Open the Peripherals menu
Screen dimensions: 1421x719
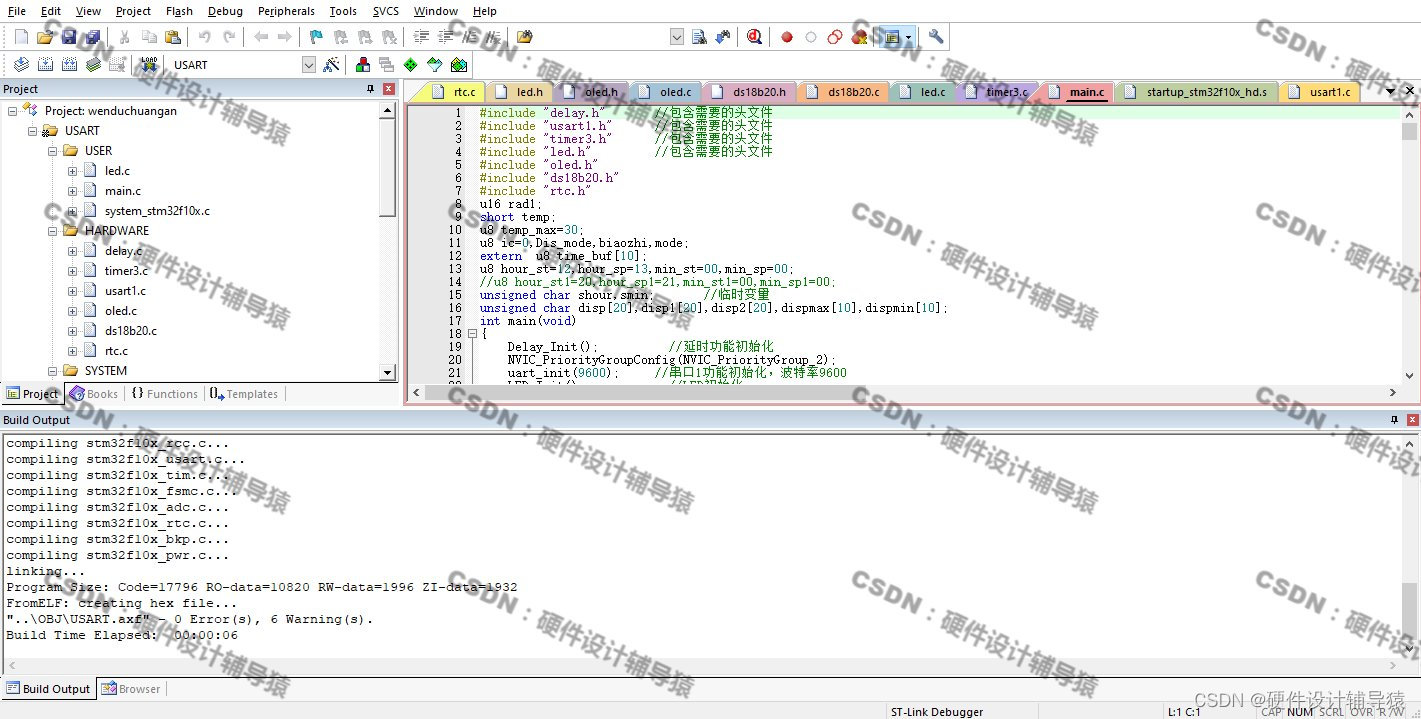(x=286, y=11)
